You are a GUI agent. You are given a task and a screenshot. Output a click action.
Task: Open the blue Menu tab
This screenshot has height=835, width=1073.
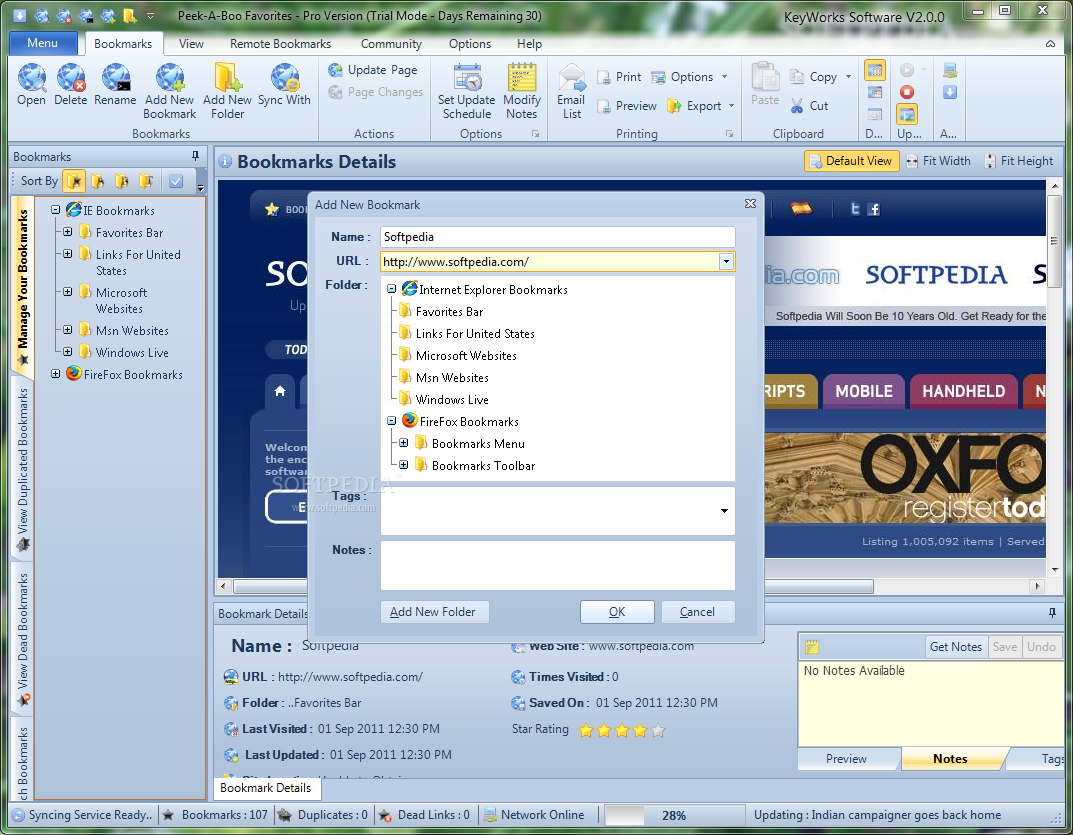(x=42, y=43)
